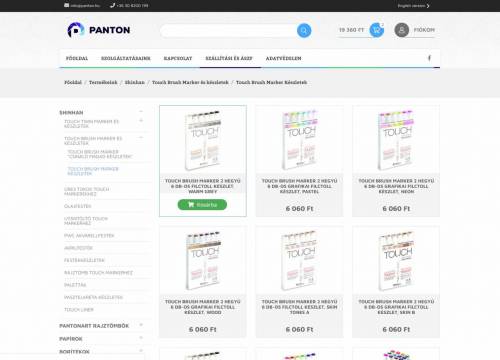Go to Touch Brush Marker és készletek breadcrumb
Screen dimensions: 500x360
(190, 82)
